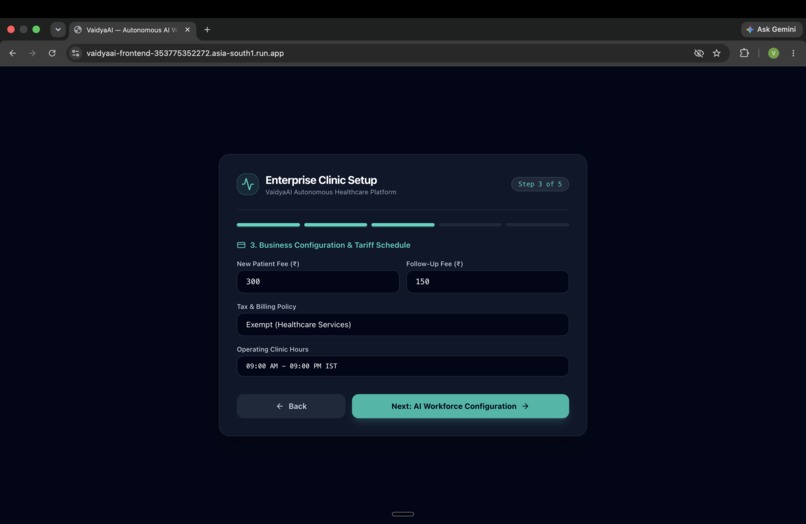
Task: Focus the New Patient Fee field
Action: pyautogui.click(x=318, y=281)
